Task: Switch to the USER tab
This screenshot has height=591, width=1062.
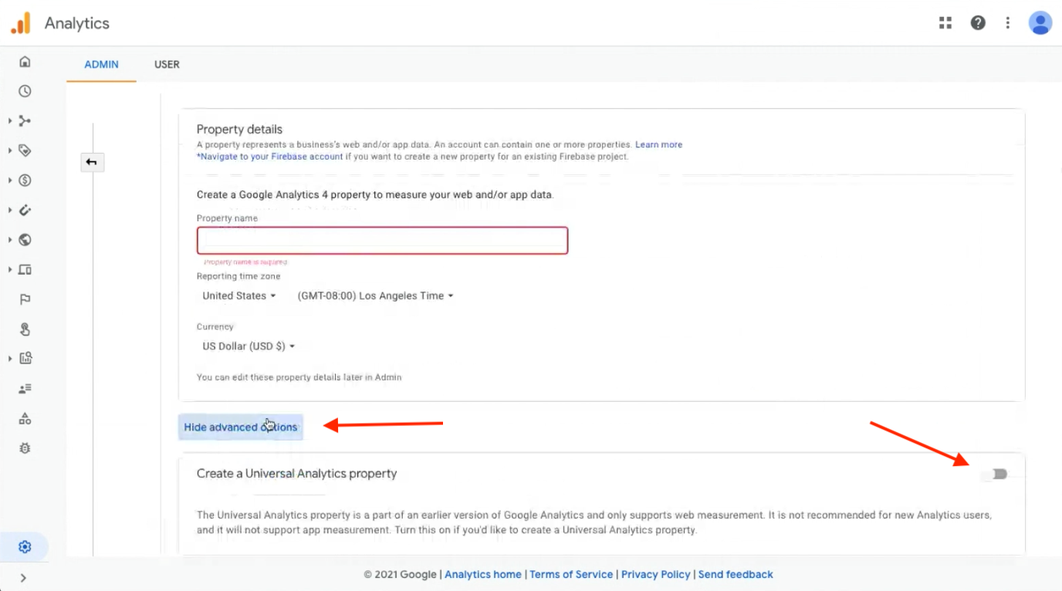Action: [x=167, y=64]
